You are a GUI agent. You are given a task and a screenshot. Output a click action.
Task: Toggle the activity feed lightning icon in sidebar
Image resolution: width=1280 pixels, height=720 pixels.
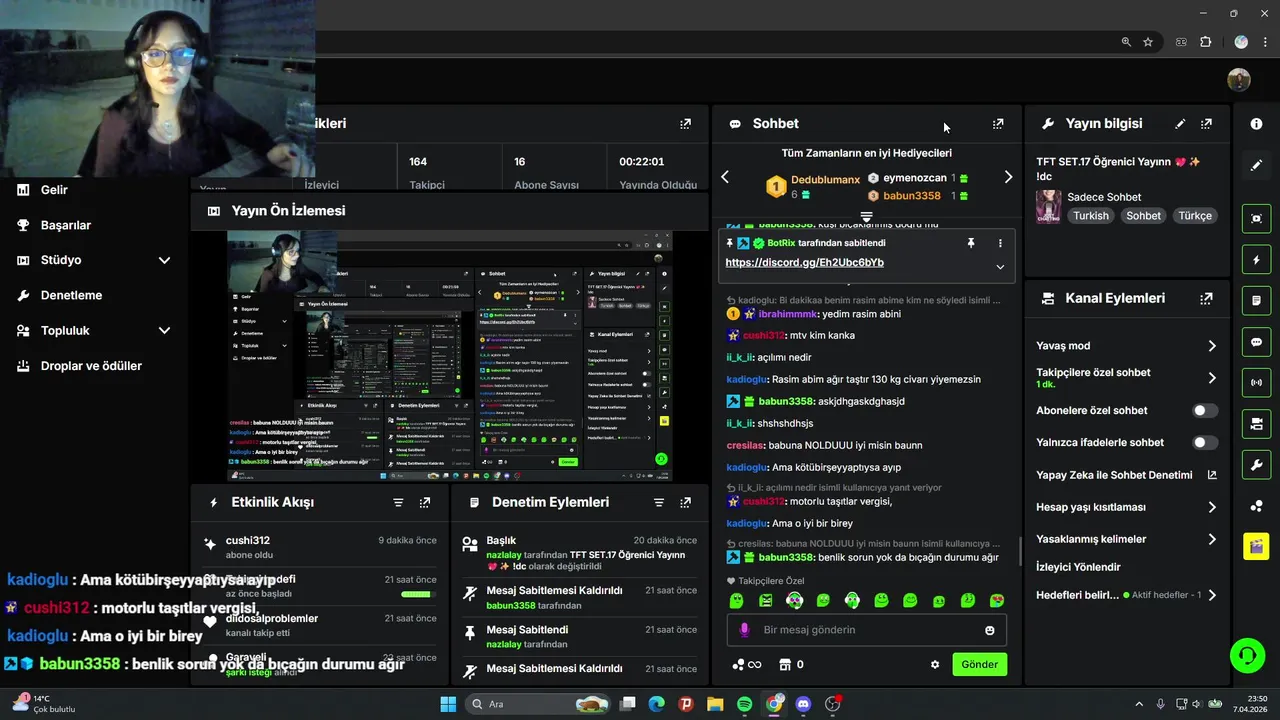(1256, 260)
